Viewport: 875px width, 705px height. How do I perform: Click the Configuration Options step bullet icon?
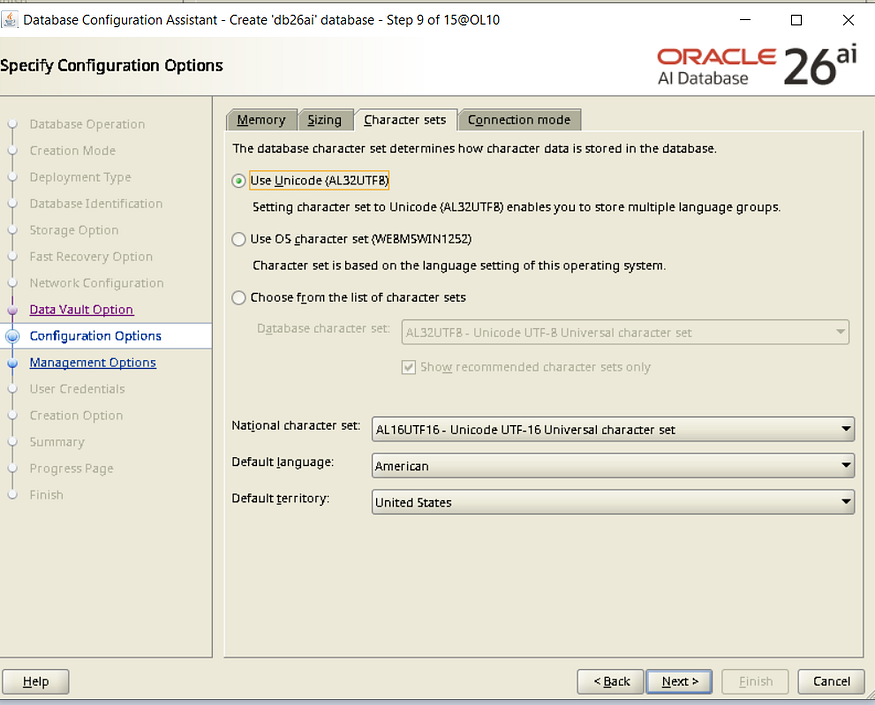(12, 336)
